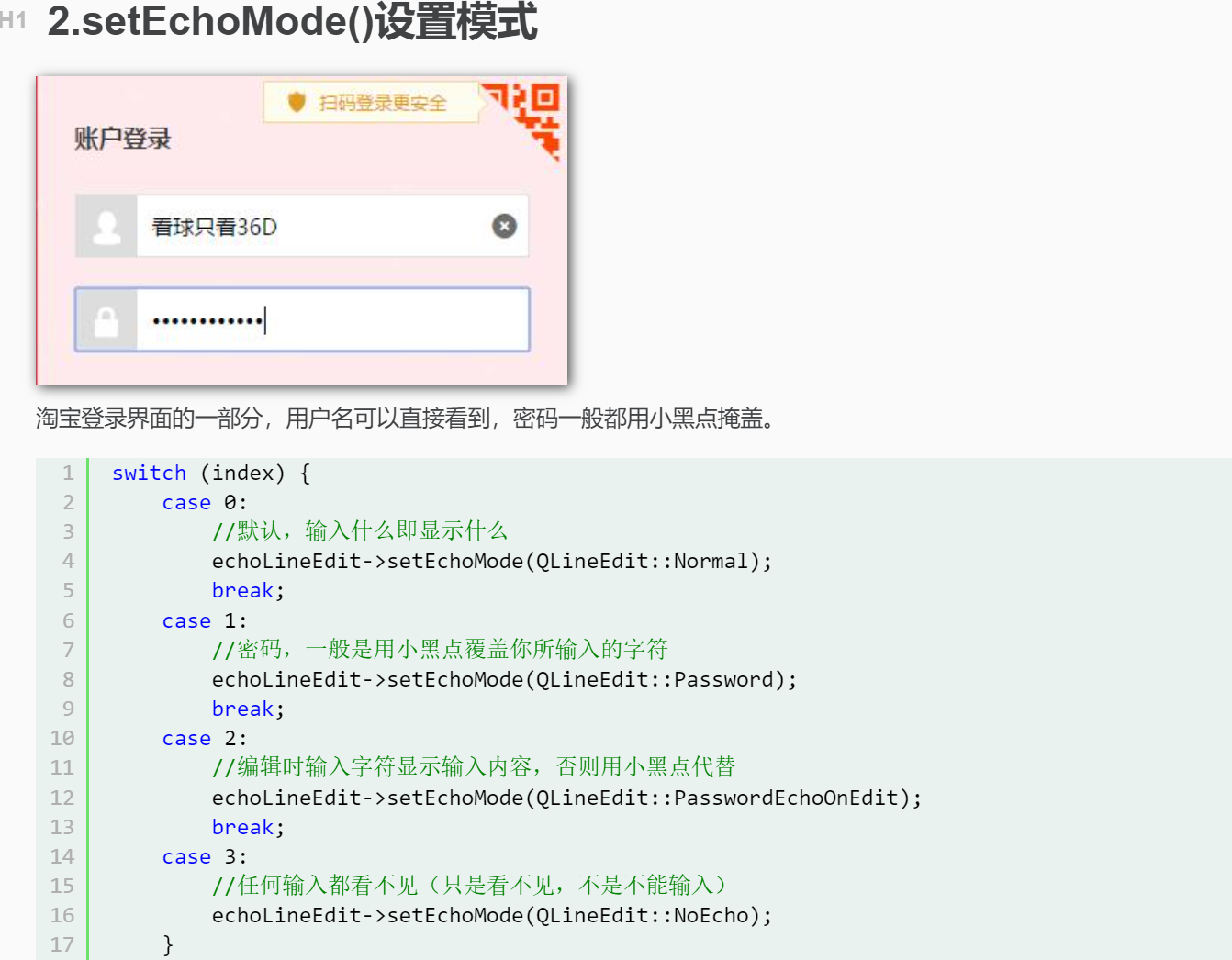Click the line setEchoMode(QLineEdit::Password)
Viewport: 1232px width, 960px height.
(x=505, y=679)
